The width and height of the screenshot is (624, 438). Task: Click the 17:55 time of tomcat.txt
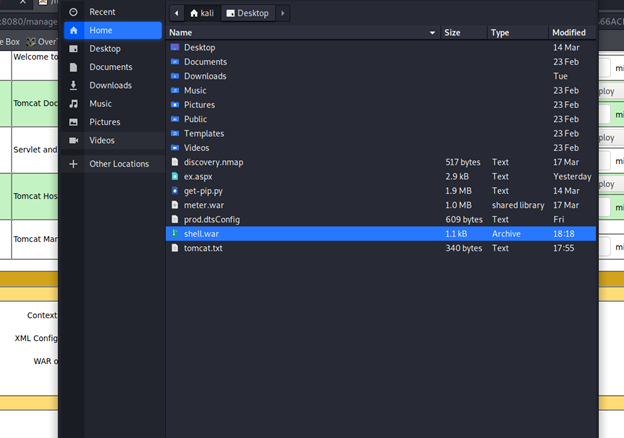tap(564, 248)
